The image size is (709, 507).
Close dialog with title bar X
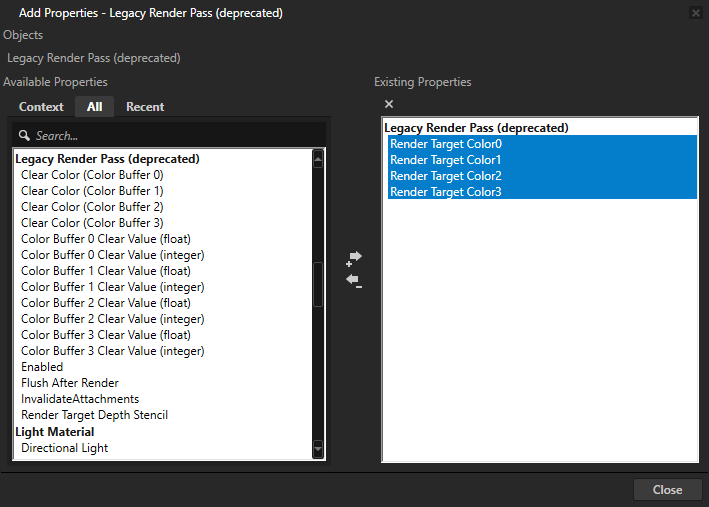point(696,13)
